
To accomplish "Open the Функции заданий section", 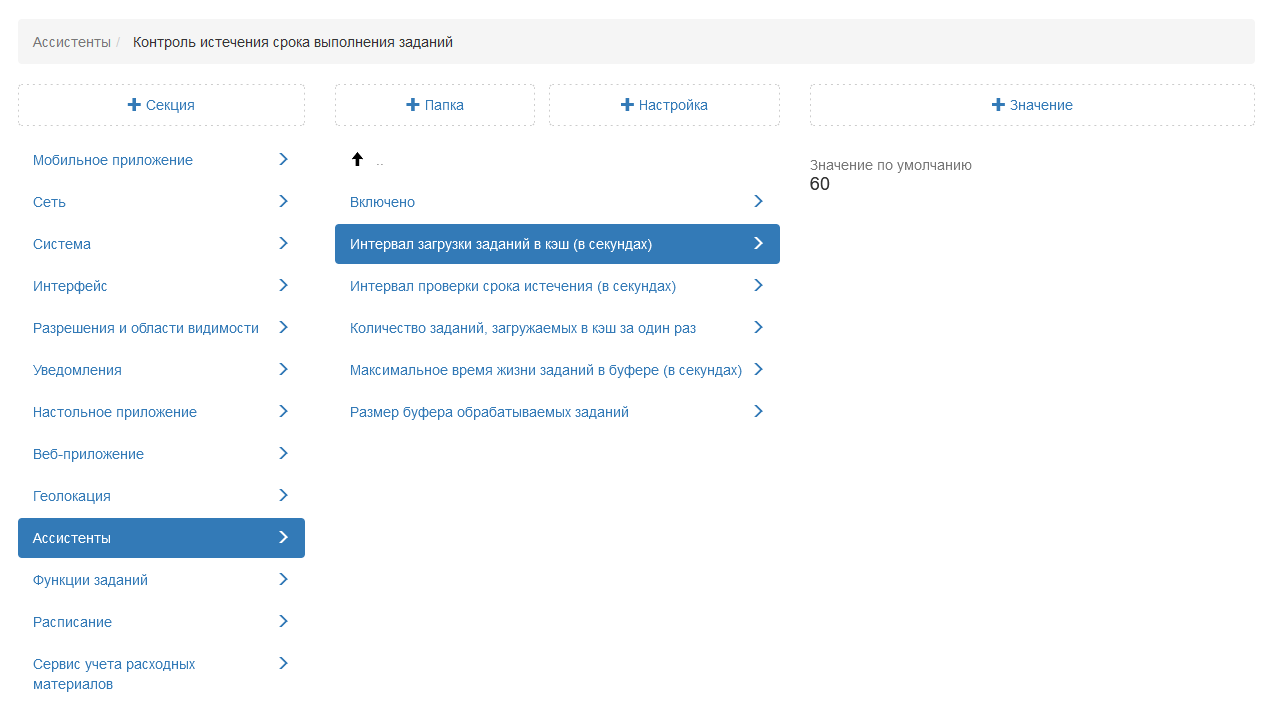I will (90, 580).
